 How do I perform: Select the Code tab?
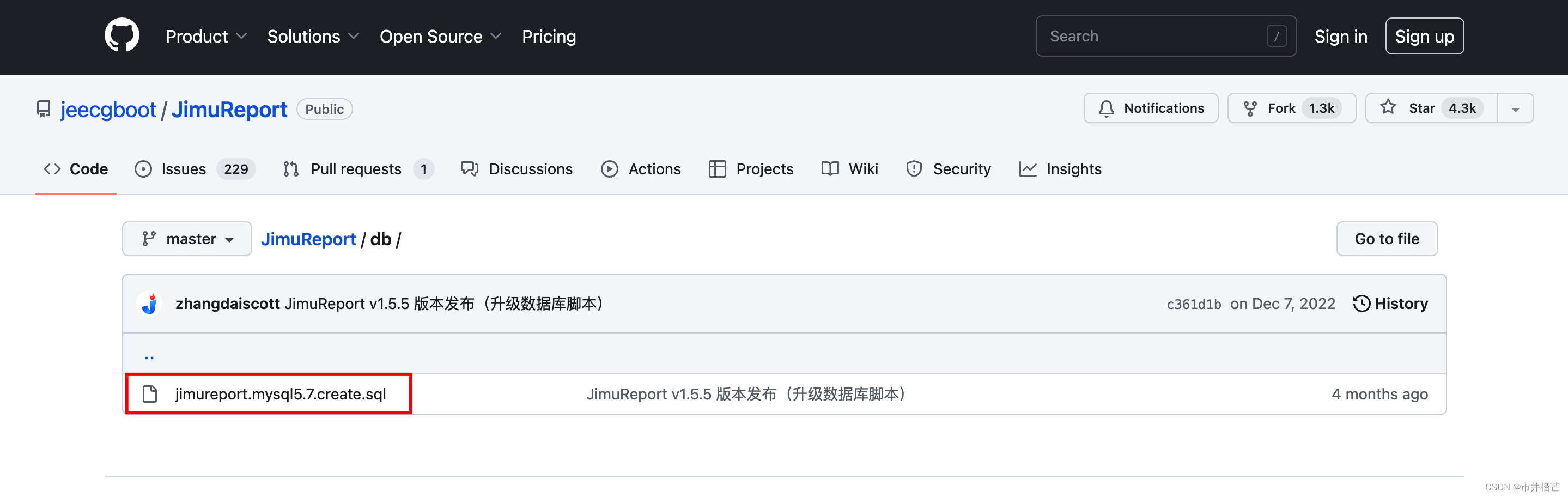point(76,169)
